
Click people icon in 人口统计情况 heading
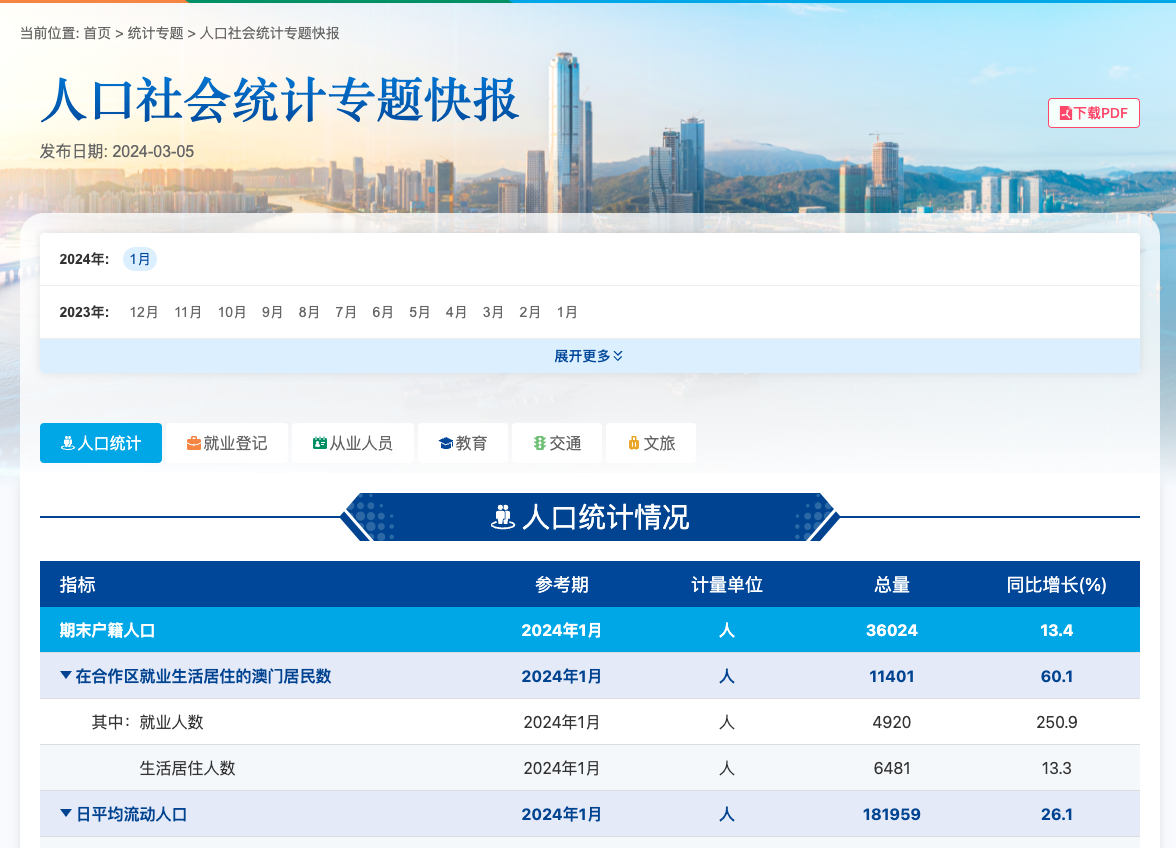click(x=503, y=517)
